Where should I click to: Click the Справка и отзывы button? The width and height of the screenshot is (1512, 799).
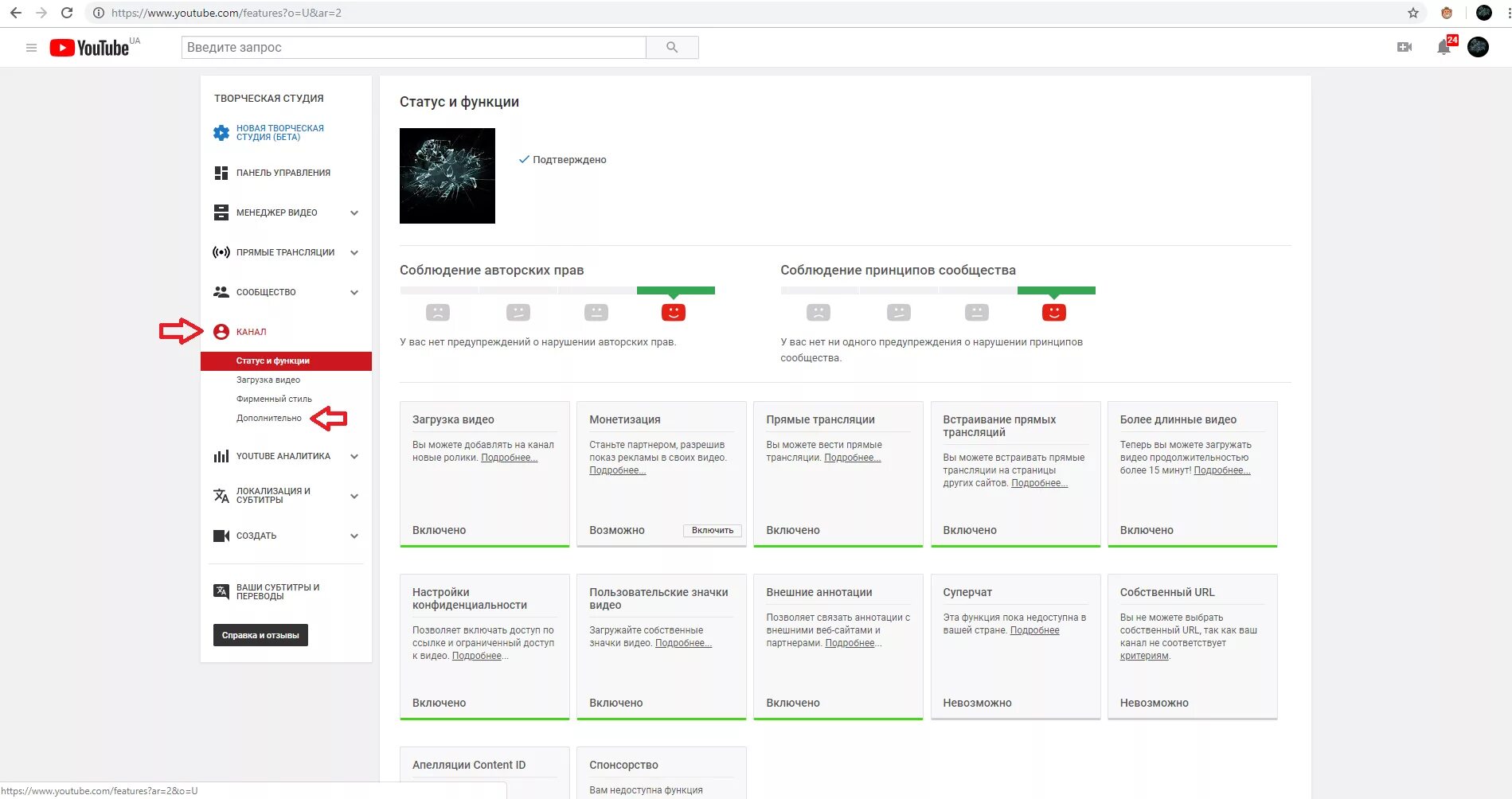point(260,635)
